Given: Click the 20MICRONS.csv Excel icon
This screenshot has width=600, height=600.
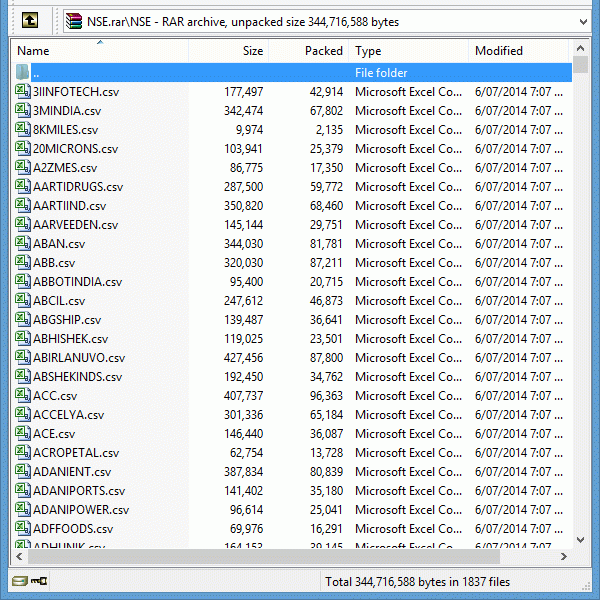Looking at the screenshot, I should coord(23,148).
